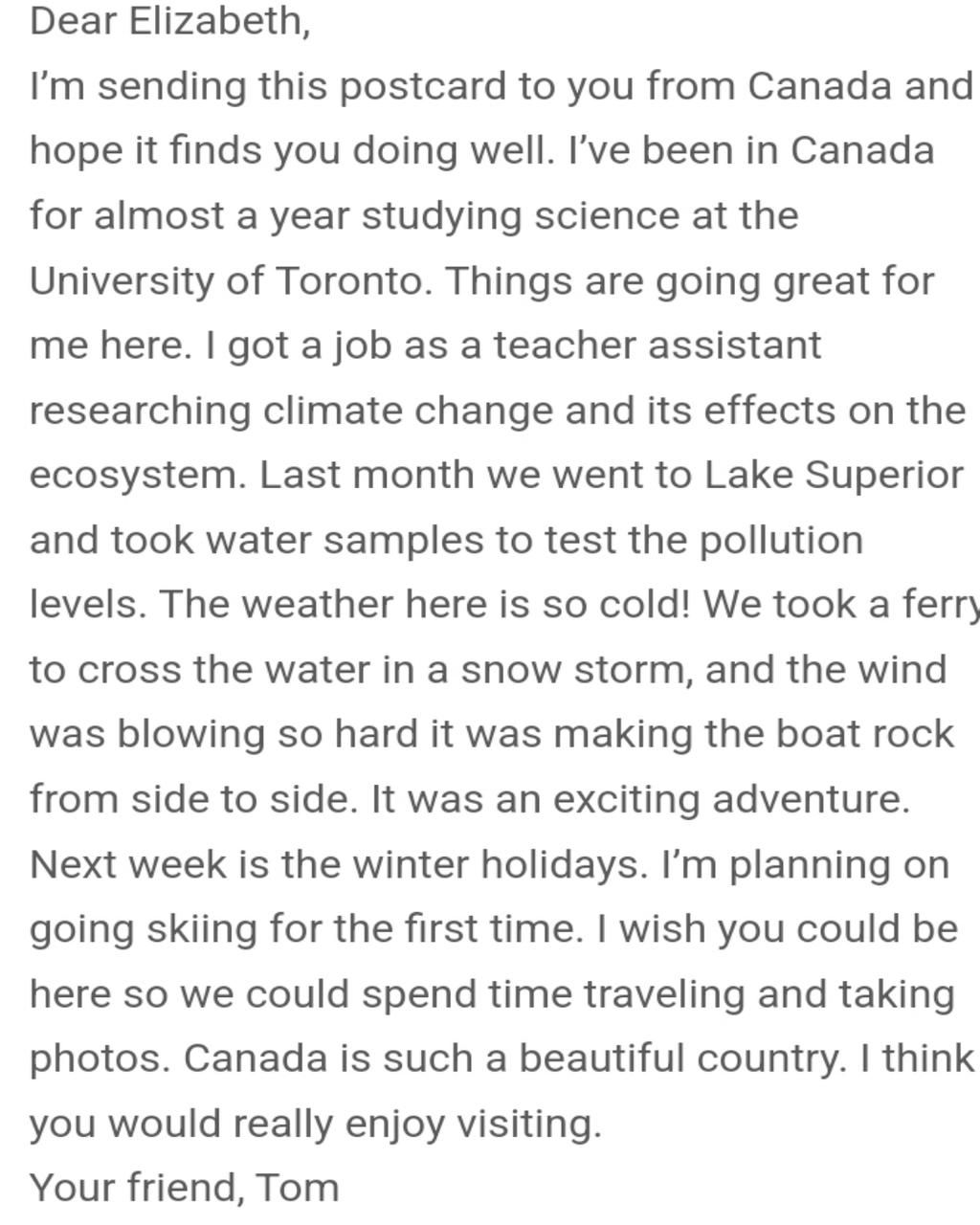980x1225 pixels.
Task: Place cursor on the word "researching"
Action: [x=140, y=411]
